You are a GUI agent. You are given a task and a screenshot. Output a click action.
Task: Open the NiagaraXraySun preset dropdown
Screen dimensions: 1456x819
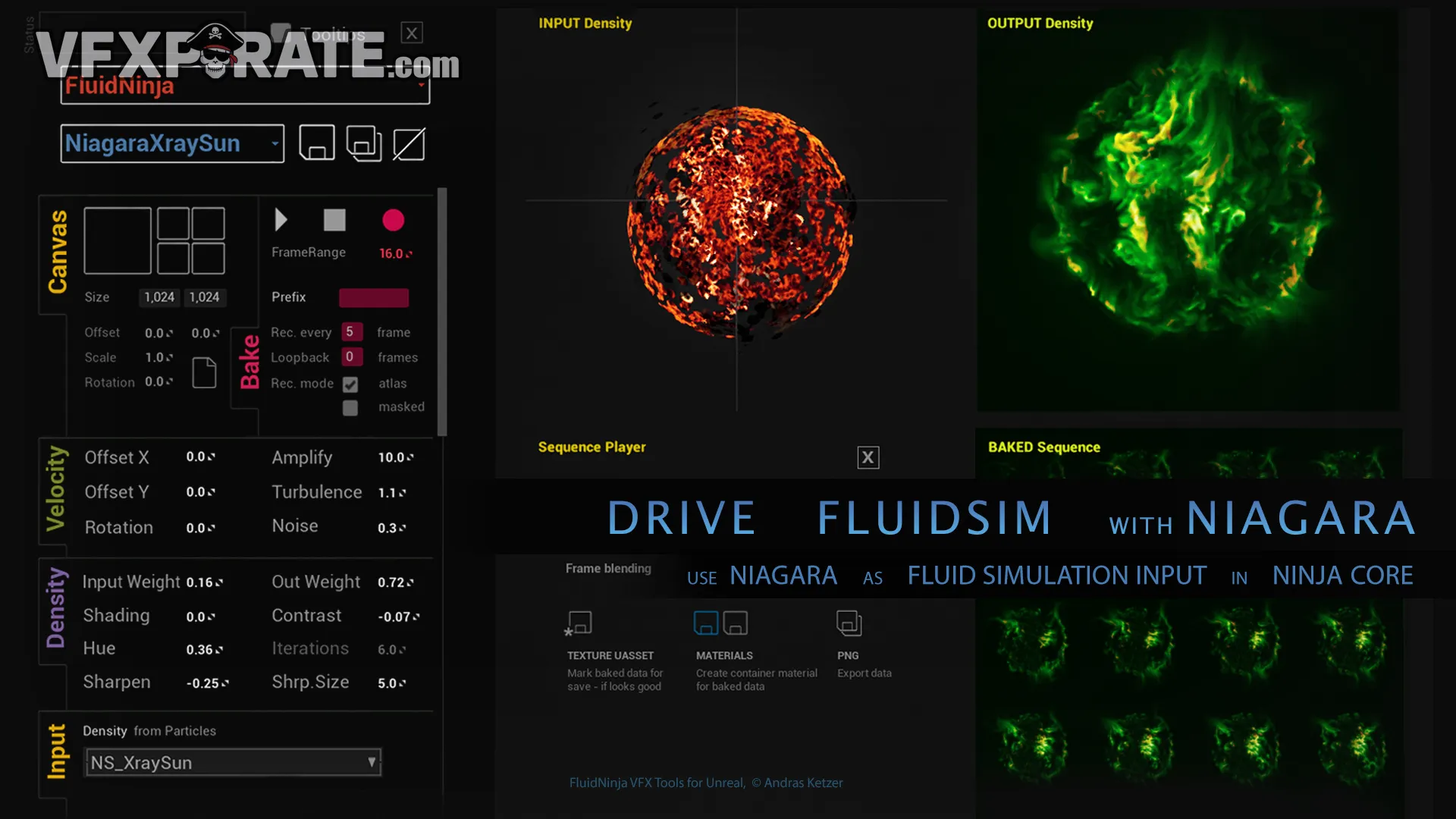pyautogui.click(x=172, y=143)
